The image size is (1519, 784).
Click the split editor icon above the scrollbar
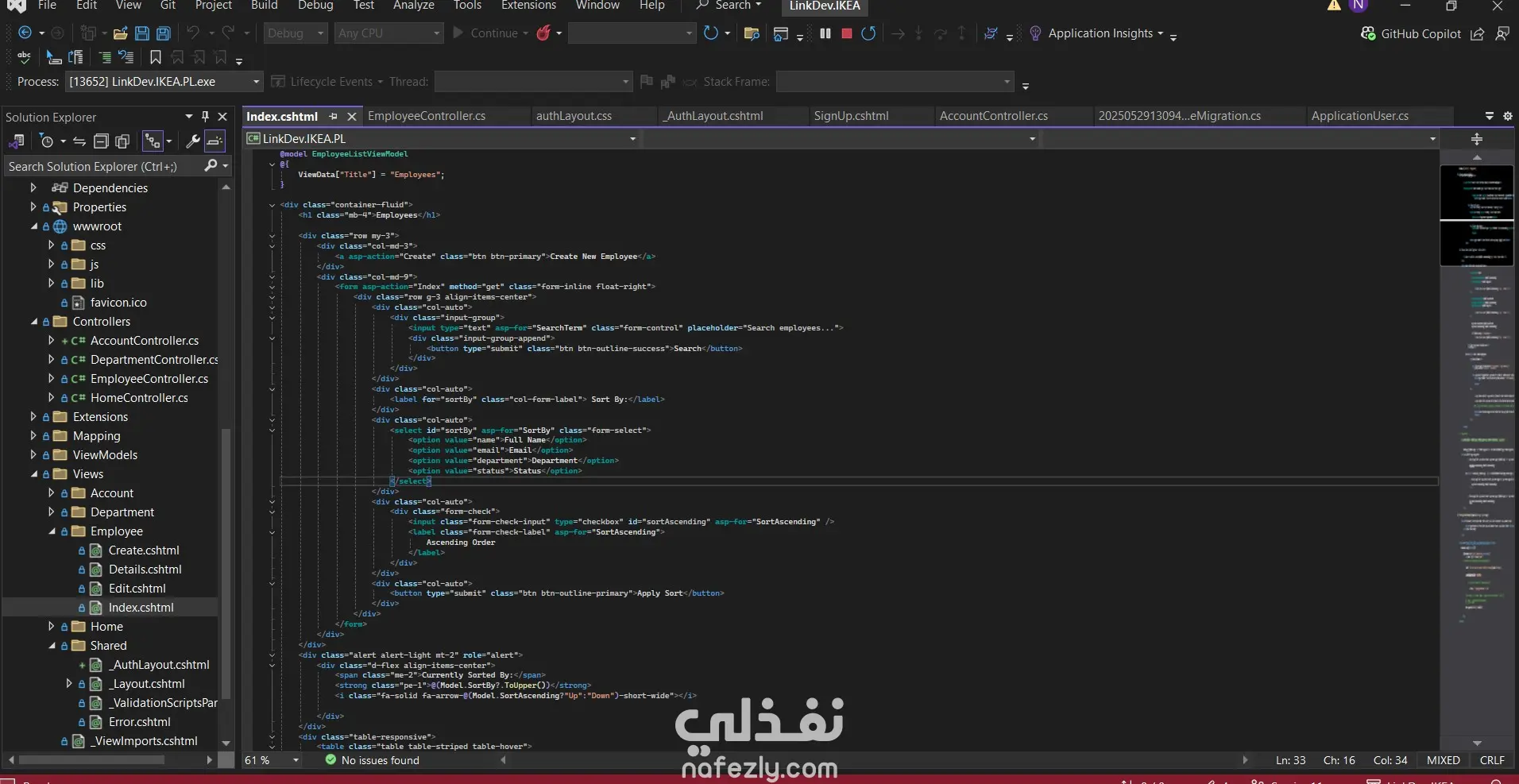(x=1477, y=139)
